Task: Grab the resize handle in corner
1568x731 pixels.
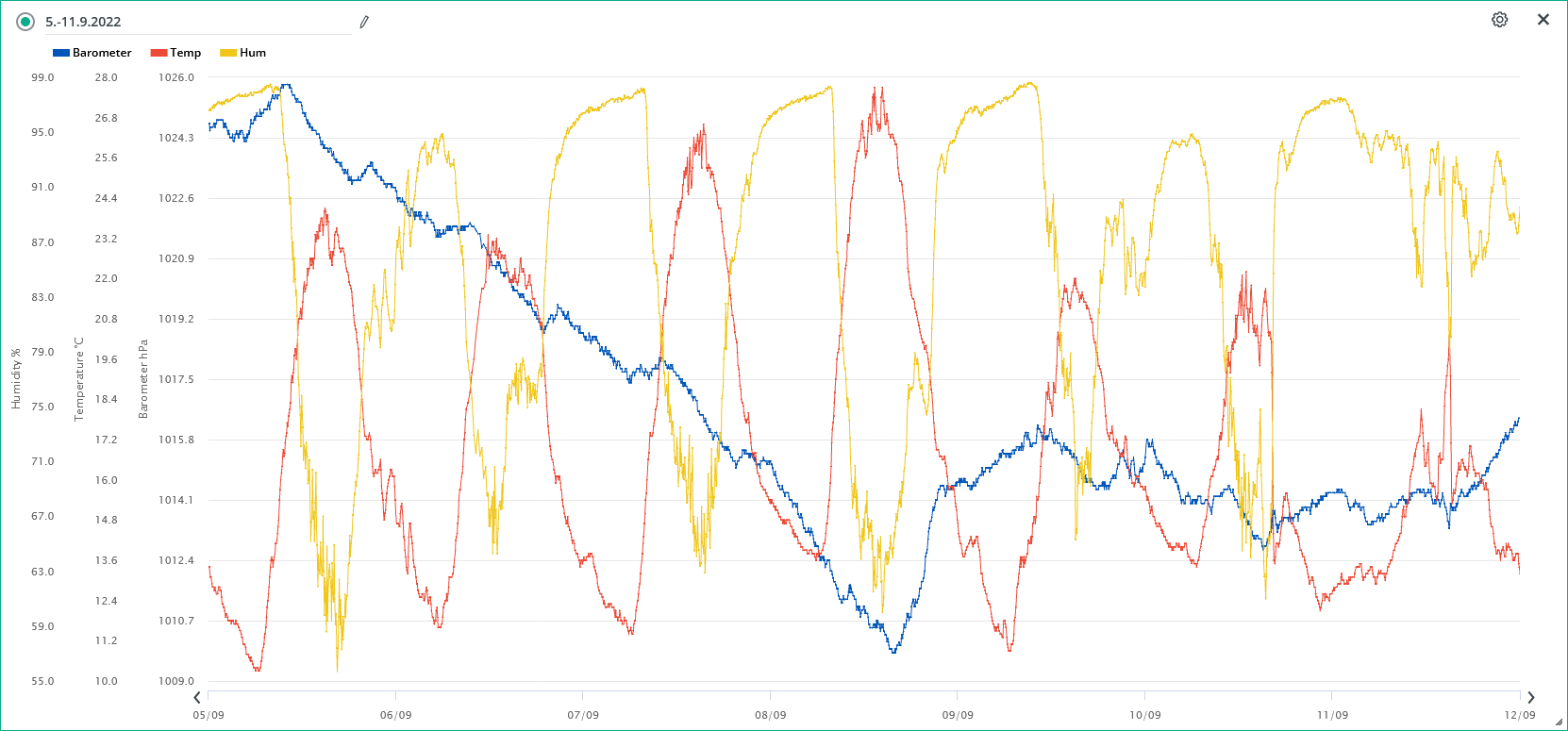Action: (x=1558, y=722)
